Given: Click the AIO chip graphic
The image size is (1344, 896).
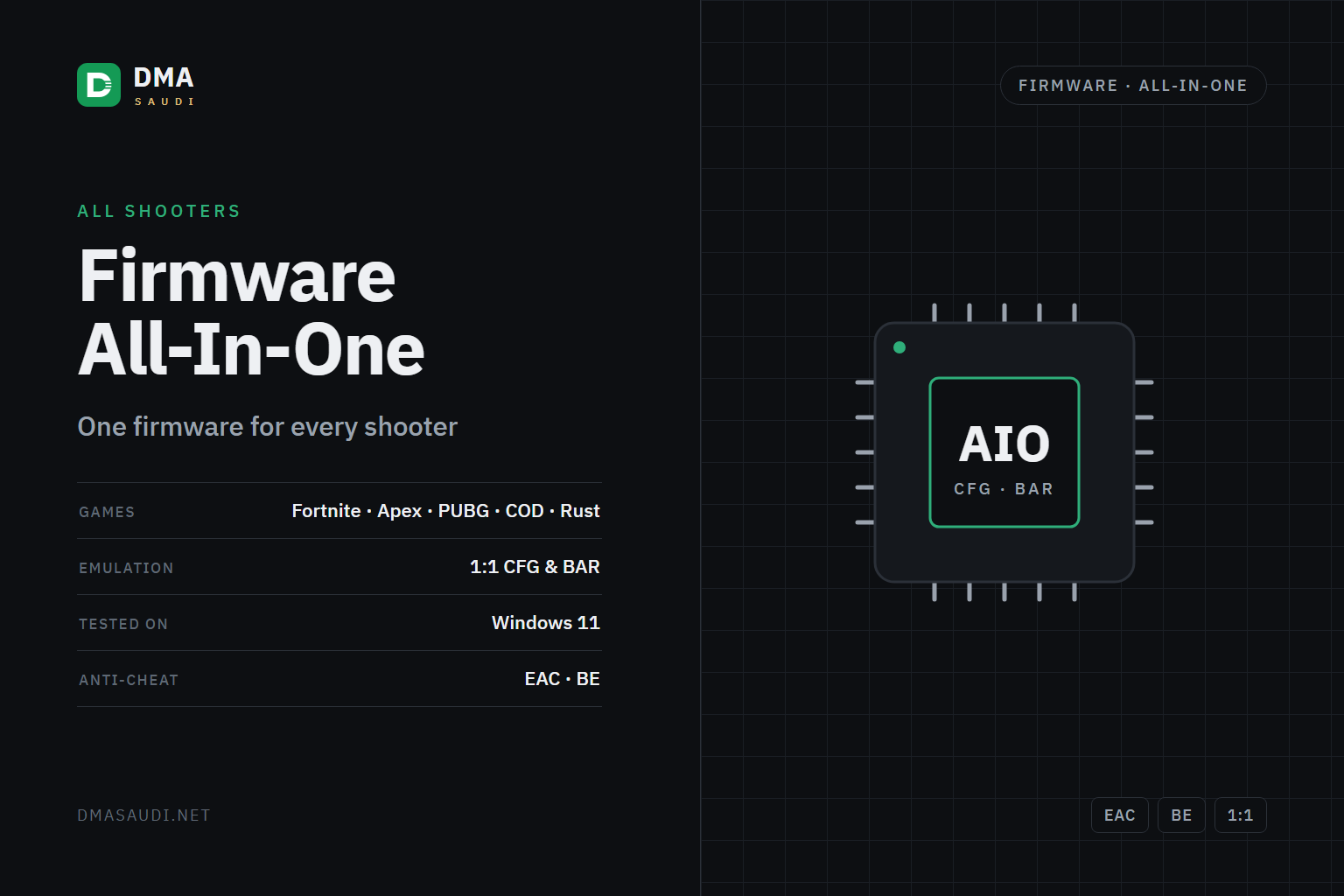Looking at the screenshot, I should pyautogui.click(x=1004, y=452).
